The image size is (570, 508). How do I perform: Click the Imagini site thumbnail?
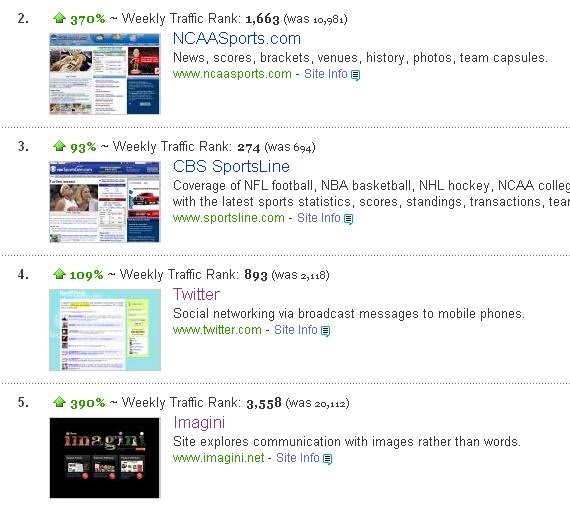tap(105, 458)
